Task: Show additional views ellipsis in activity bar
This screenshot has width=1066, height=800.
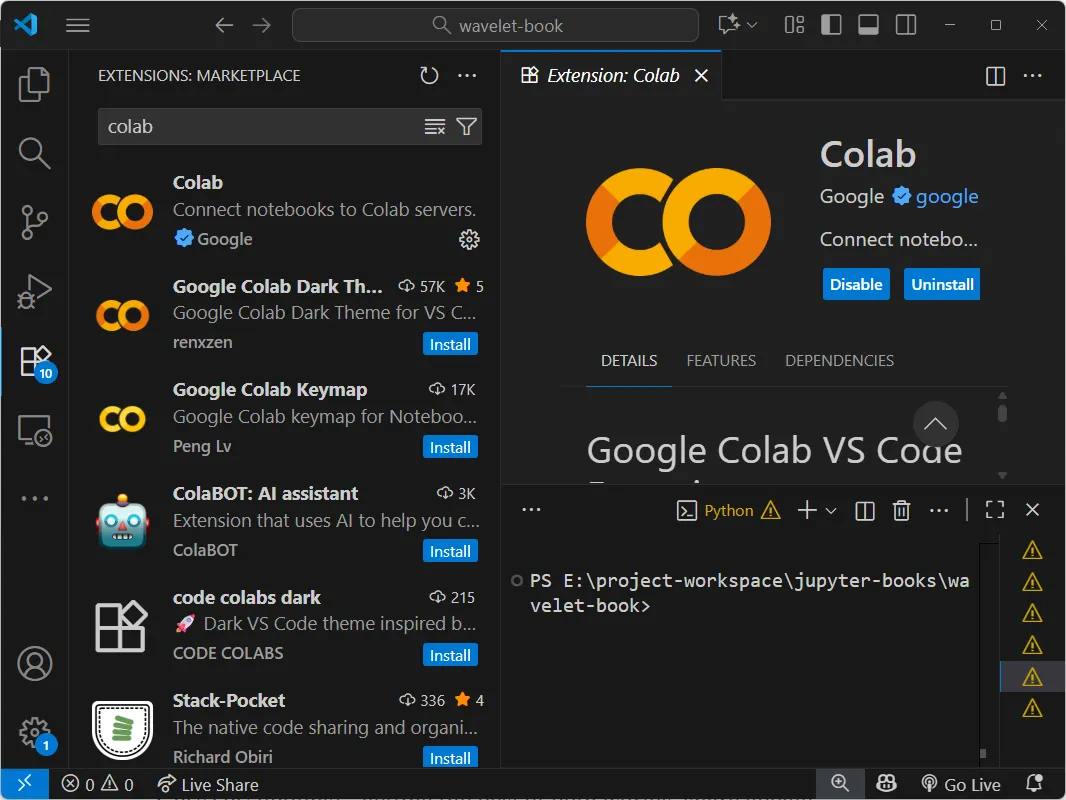Action: point(34,498)
